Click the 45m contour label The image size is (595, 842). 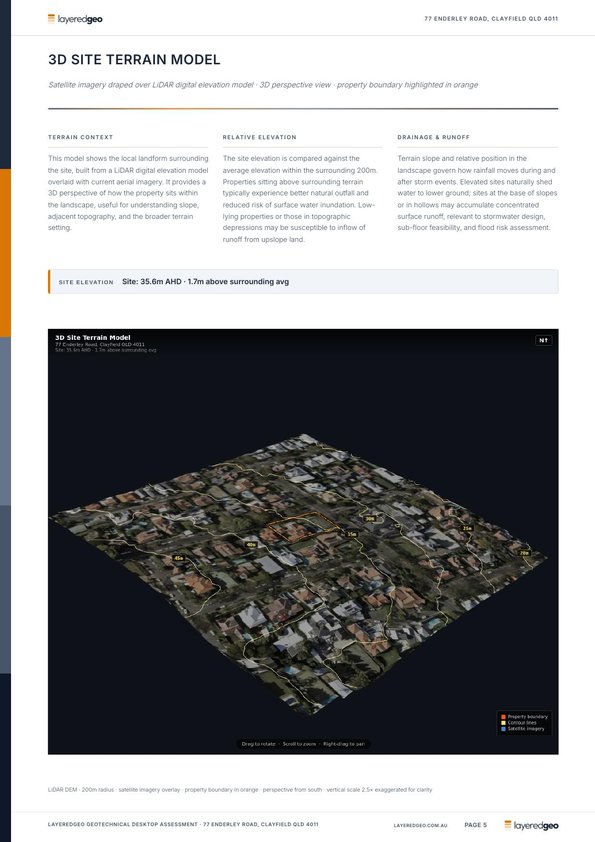[179, 558]
